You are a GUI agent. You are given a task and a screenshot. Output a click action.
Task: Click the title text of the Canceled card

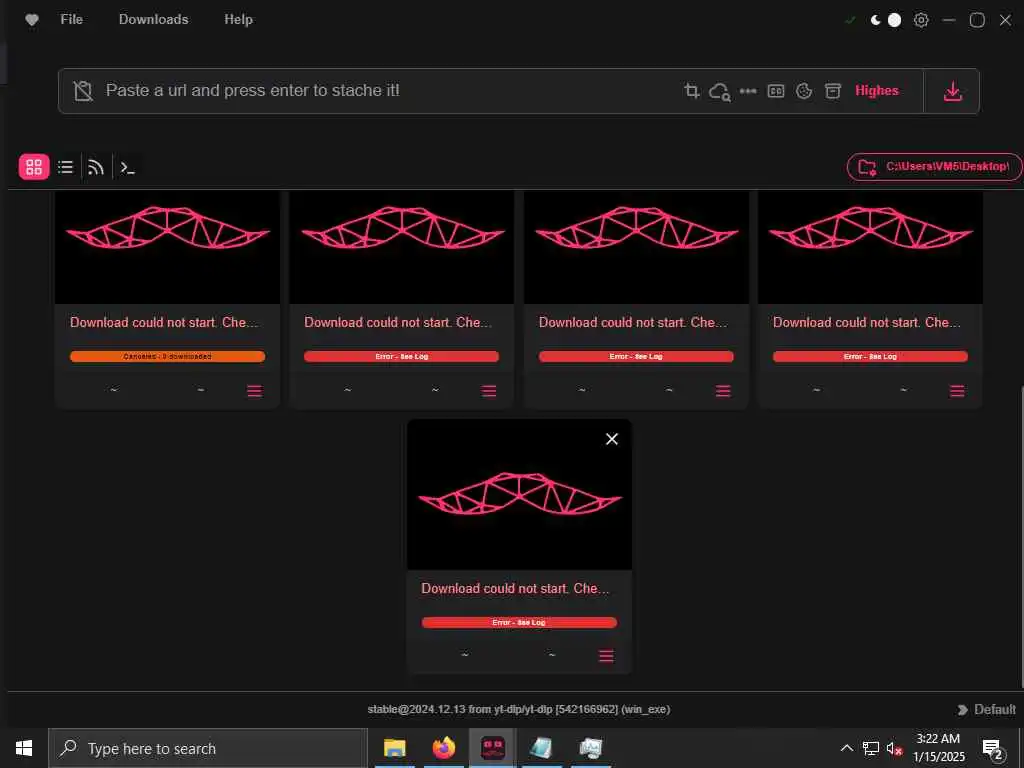click(164, 323)
